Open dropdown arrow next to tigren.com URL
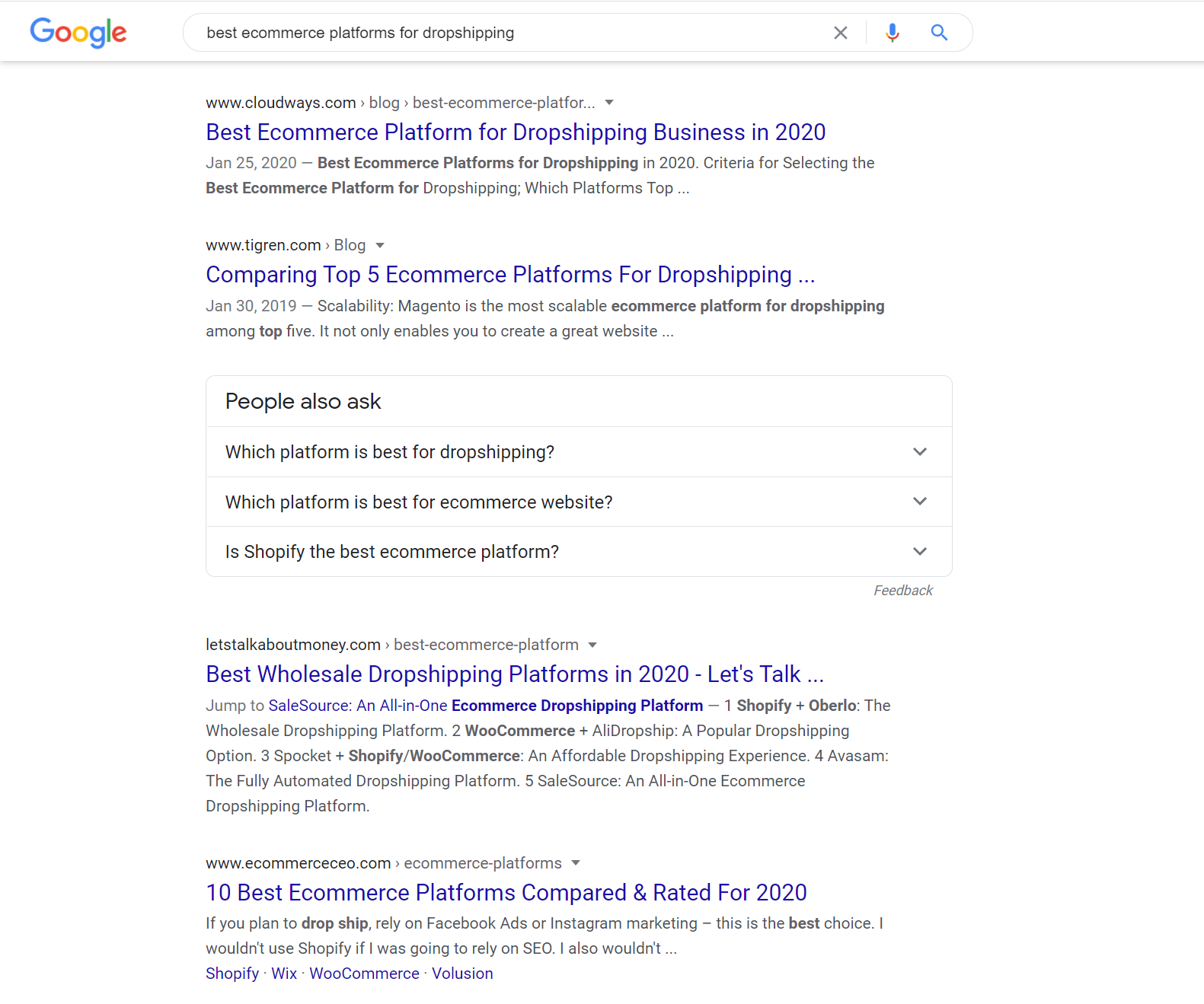The height and width of the screenshot is (1004, 1204). click(x=380, y=245)
